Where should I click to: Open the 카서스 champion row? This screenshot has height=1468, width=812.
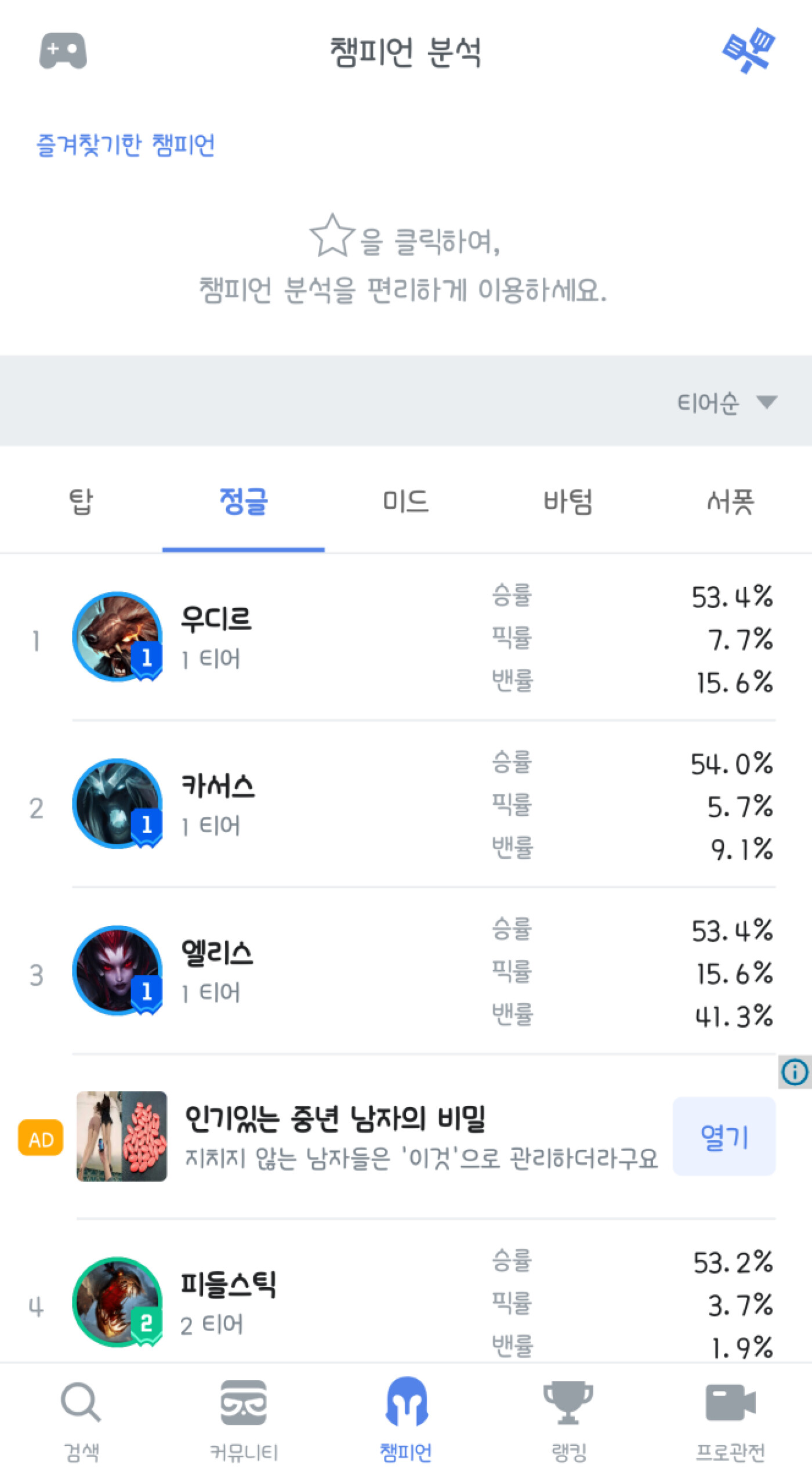point(406,804)
